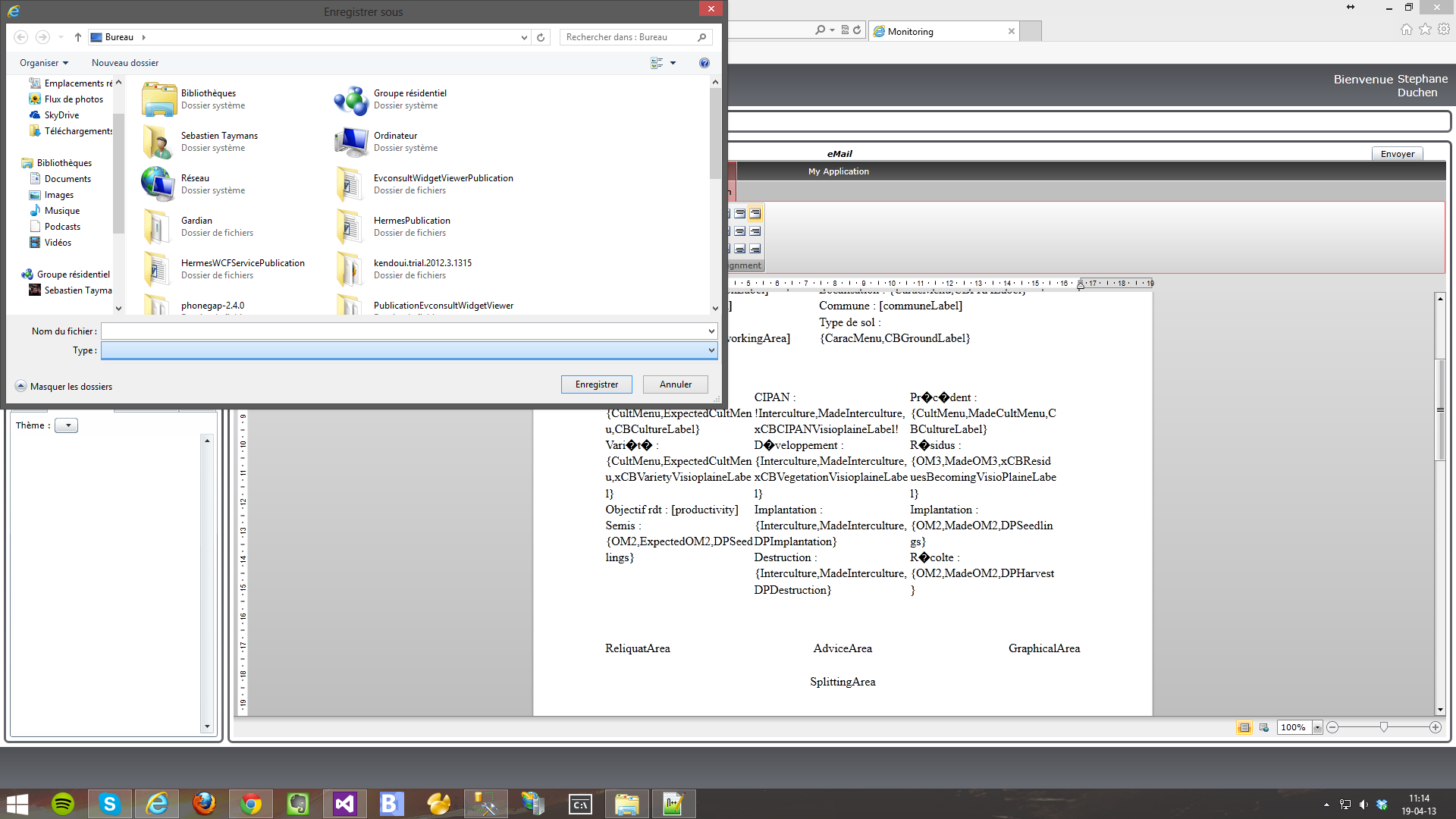
Task: Click the Enregistrer button
Action: tap(596, 384)
